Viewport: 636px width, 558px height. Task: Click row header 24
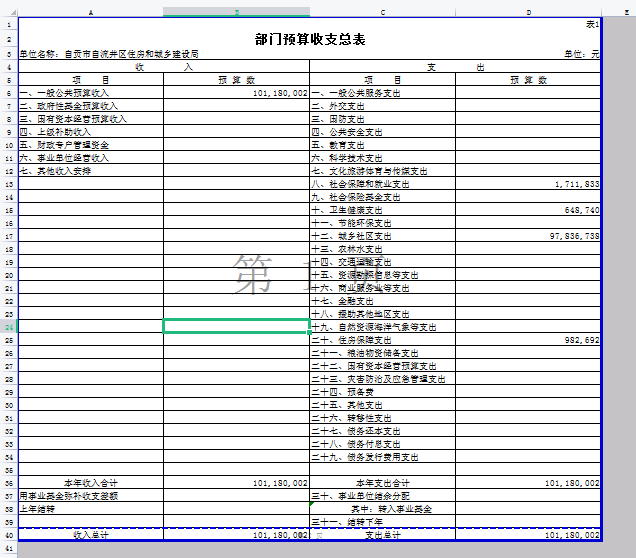pos(9,327)
